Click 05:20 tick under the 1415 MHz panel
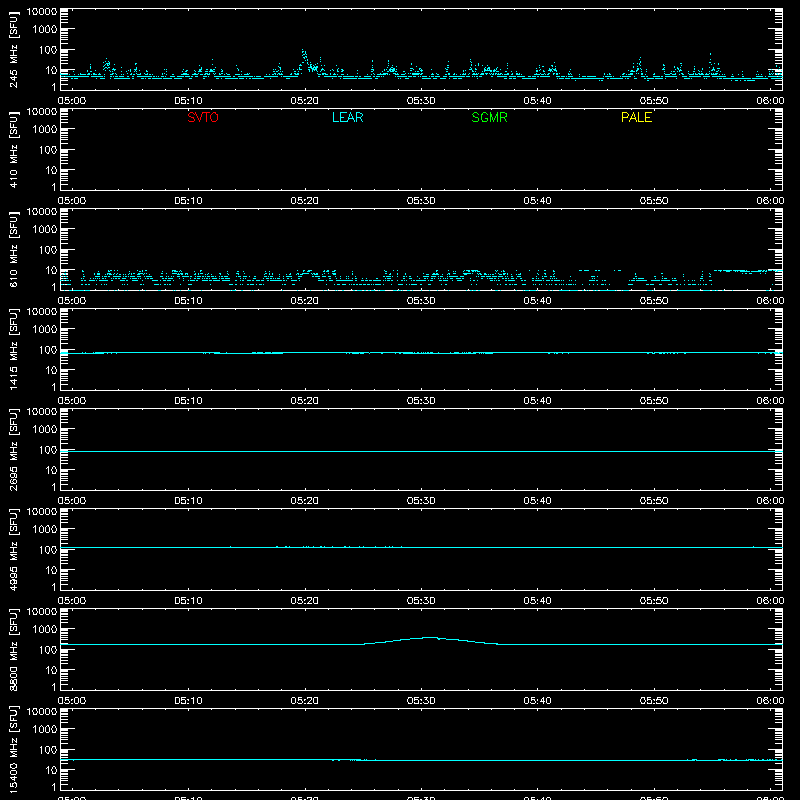 coord(305,401)
